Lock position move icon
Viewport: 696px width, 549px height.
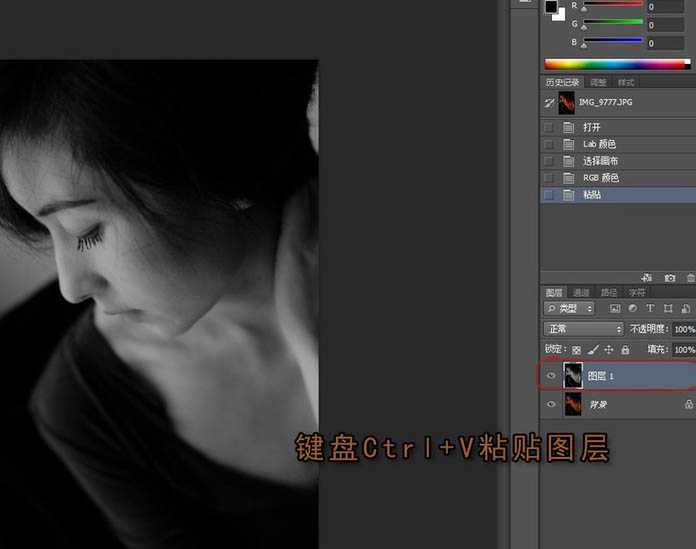pyautogui.click(x=609, y=350)
